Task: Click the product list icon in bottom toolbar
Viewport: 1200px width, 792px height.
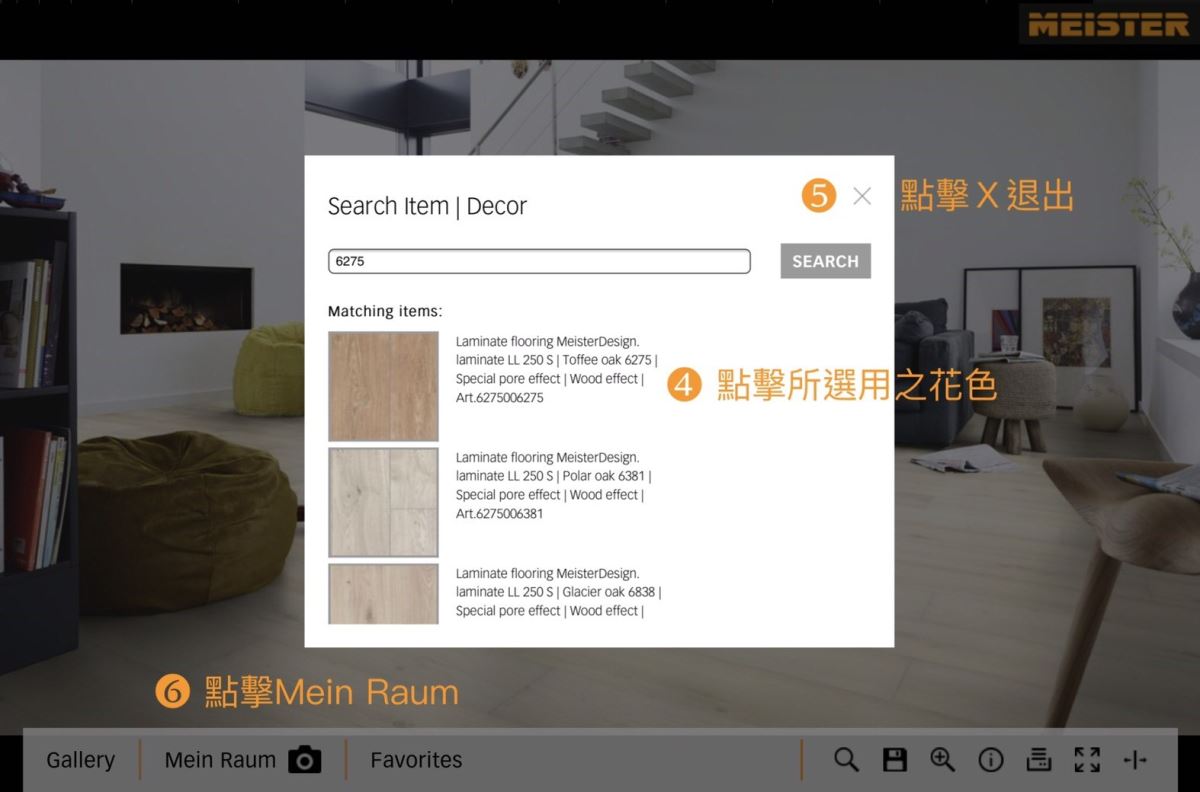Action: [1039, 760]
